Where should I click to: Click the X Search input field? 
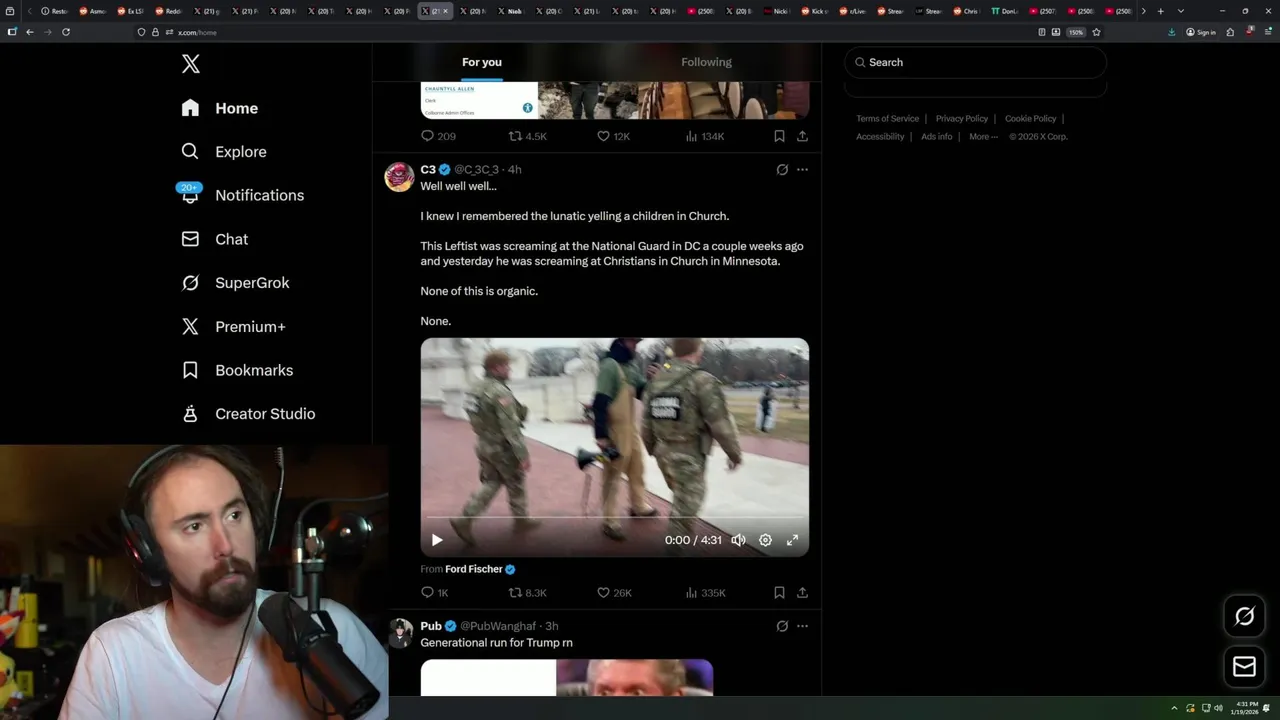pyautogui.click(x=976, y=62)
